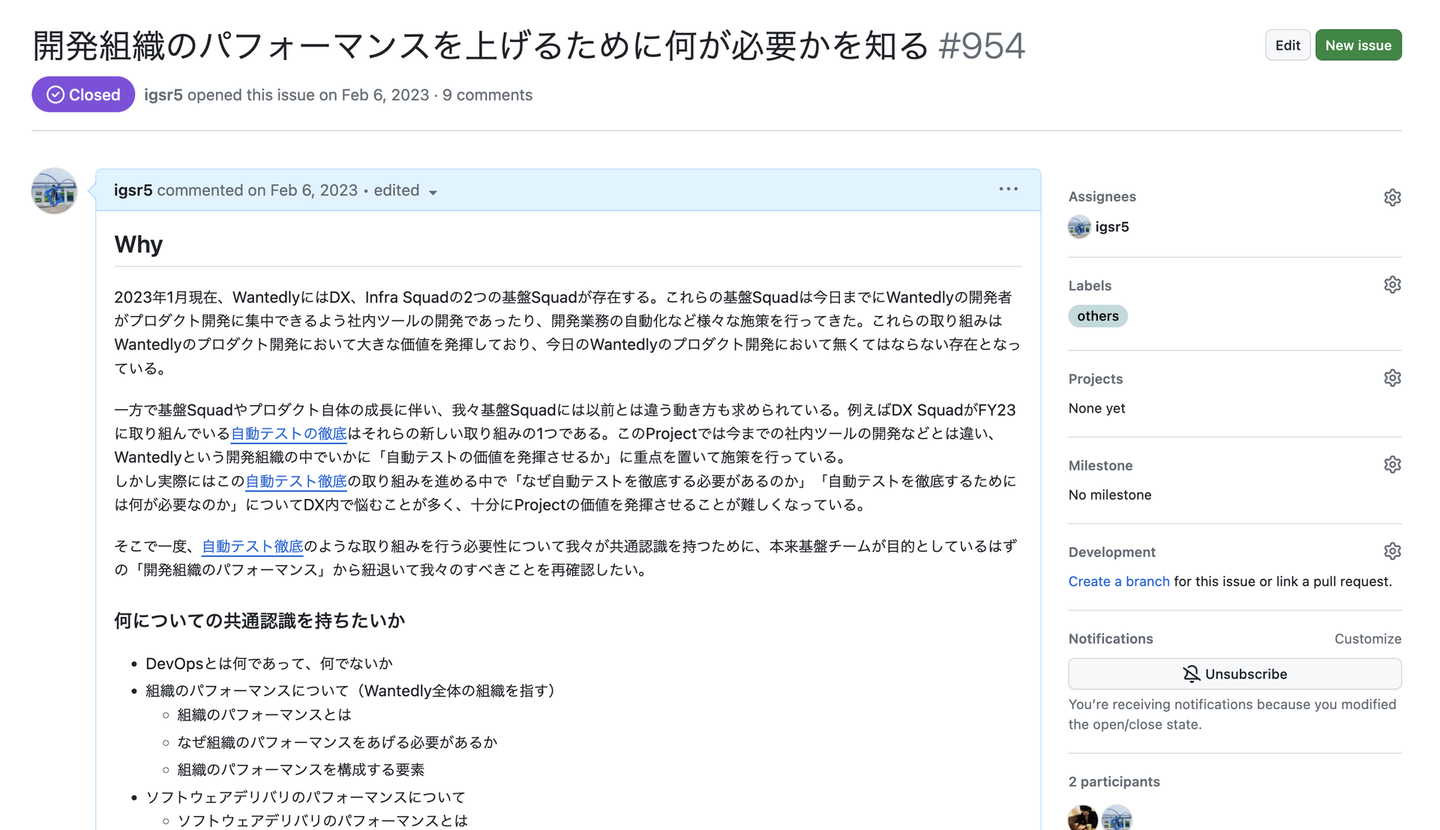Customize notification settings
Image resolution: width=1440 pixels, height=830 pixels.
click(1368, 639)
